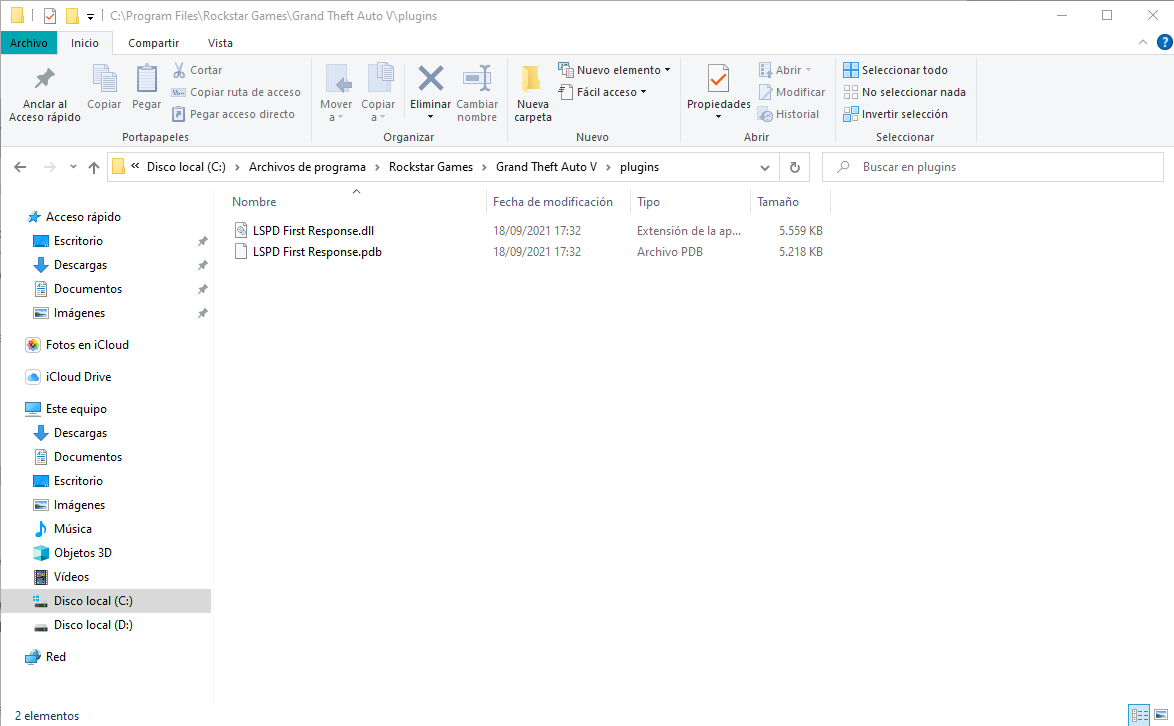Click Grand Theft Auto V breadcrumb

547,167
